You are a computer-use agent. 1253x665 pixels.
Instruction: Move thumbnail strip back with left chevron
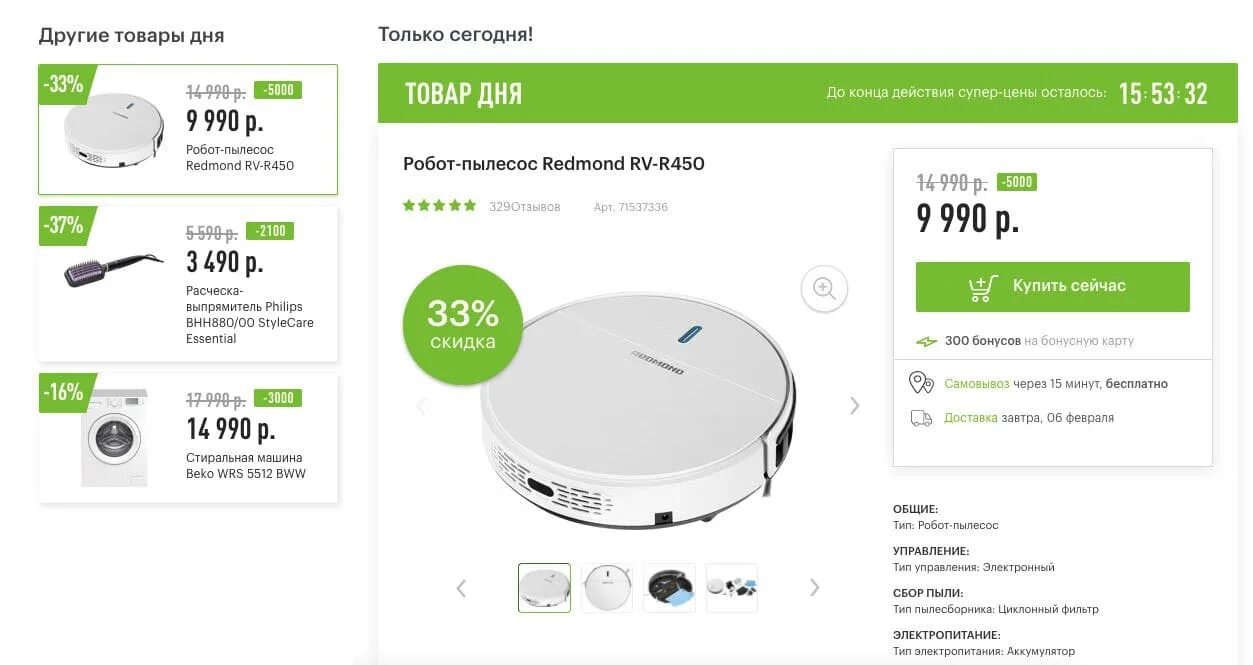(461, 588)
